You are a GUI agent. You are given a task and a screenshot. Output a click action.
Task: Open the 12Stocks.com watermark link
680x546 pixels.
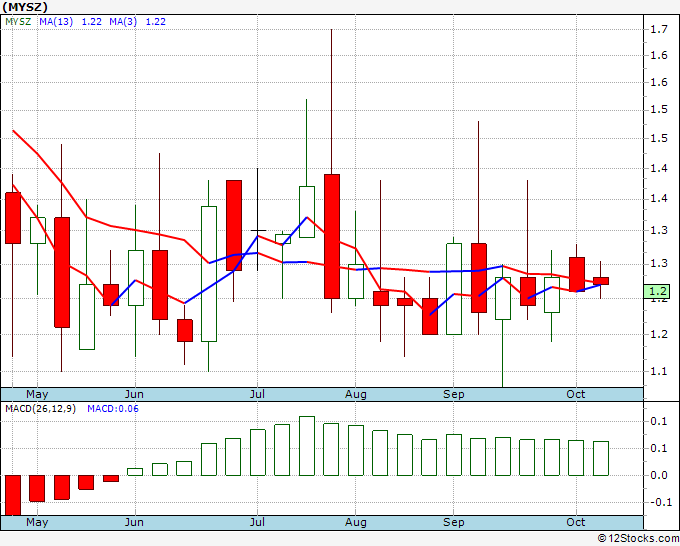tap(635, 537)
